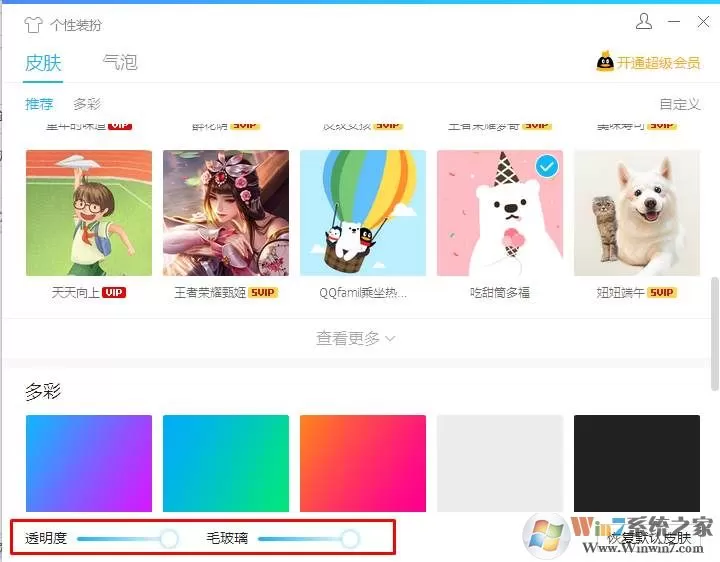This screenshot has width=720, height=562.
Task: Pick the orange-to-pink gradient swatch
Action: (363, 463)
